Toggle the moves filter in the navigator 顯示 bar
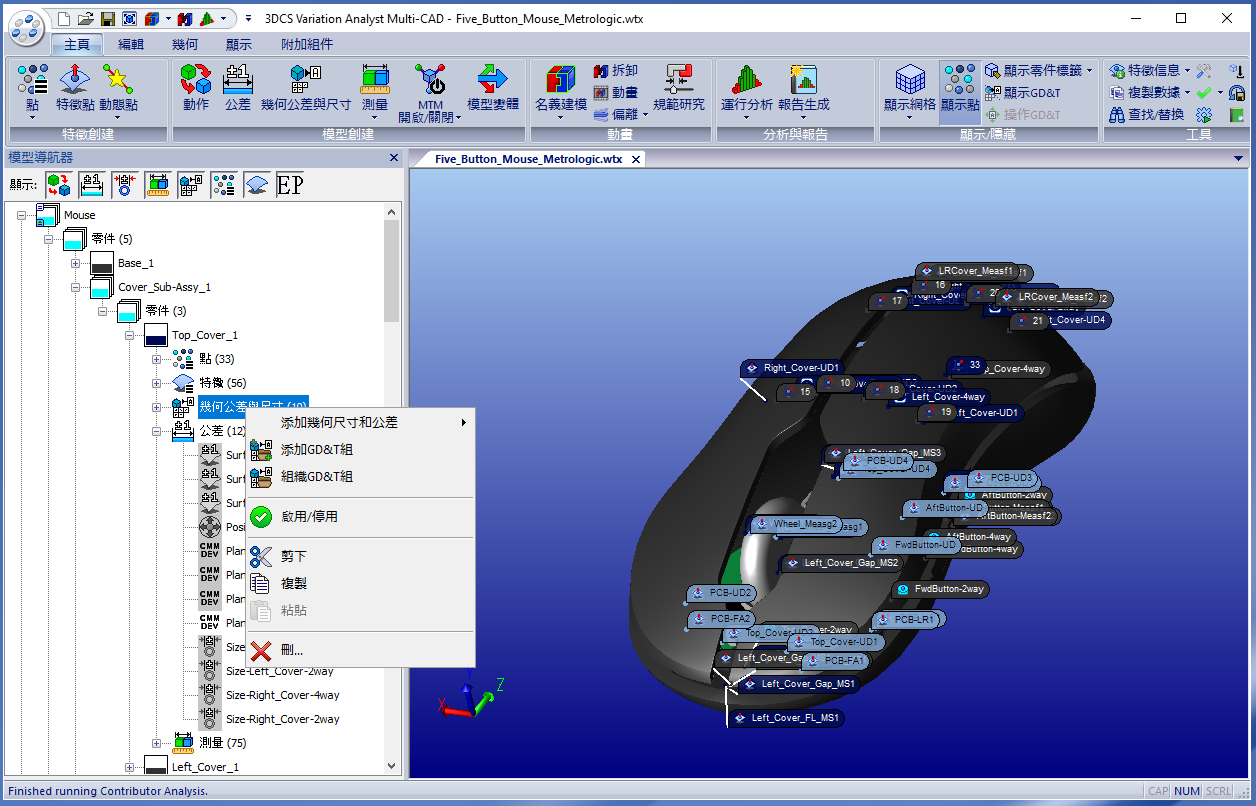Image resolution: width=1256 pixels, height=806 pixels. tap(59, 185)
